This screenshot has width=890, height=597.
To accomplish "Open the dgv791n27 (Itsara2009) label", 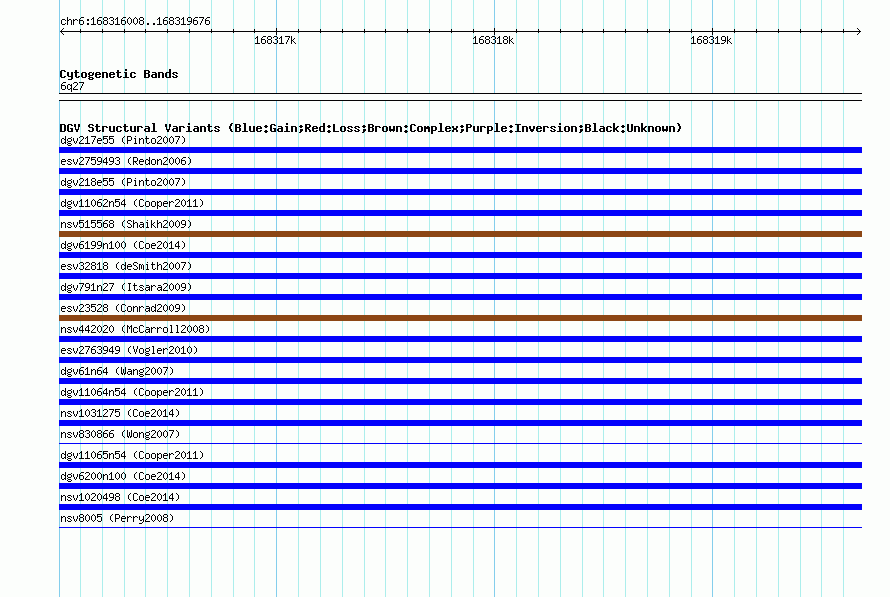I will 126,287.
